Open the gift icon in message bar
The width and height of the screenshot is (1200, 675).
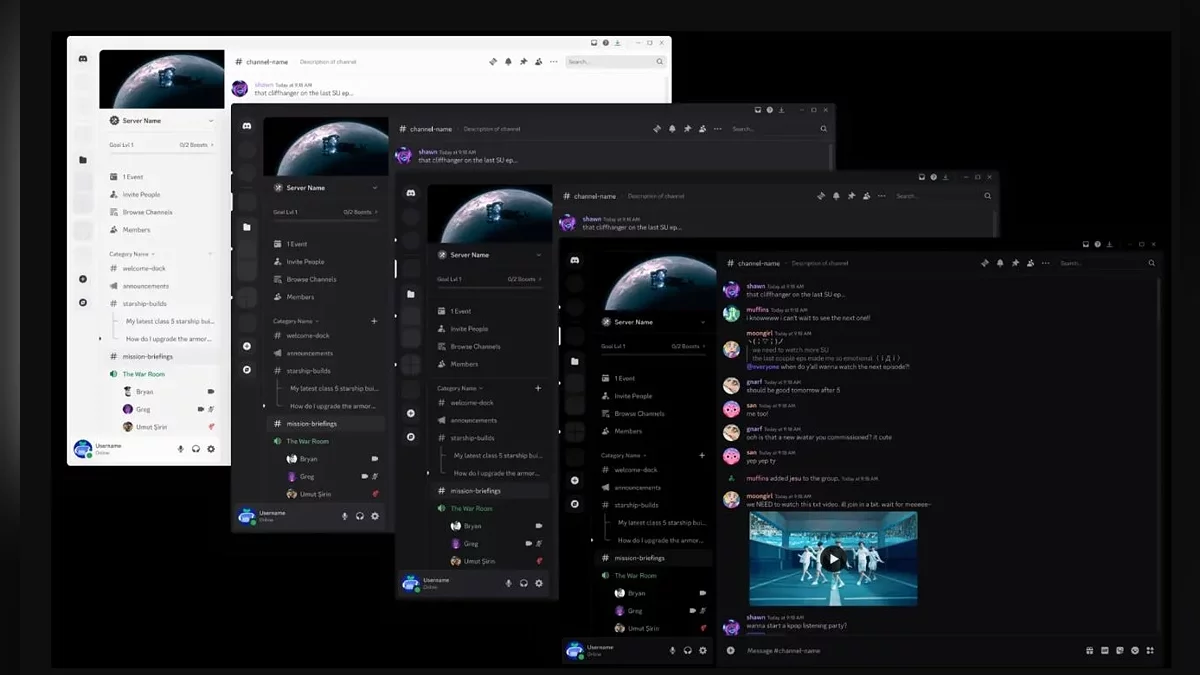coord(1089,650)
